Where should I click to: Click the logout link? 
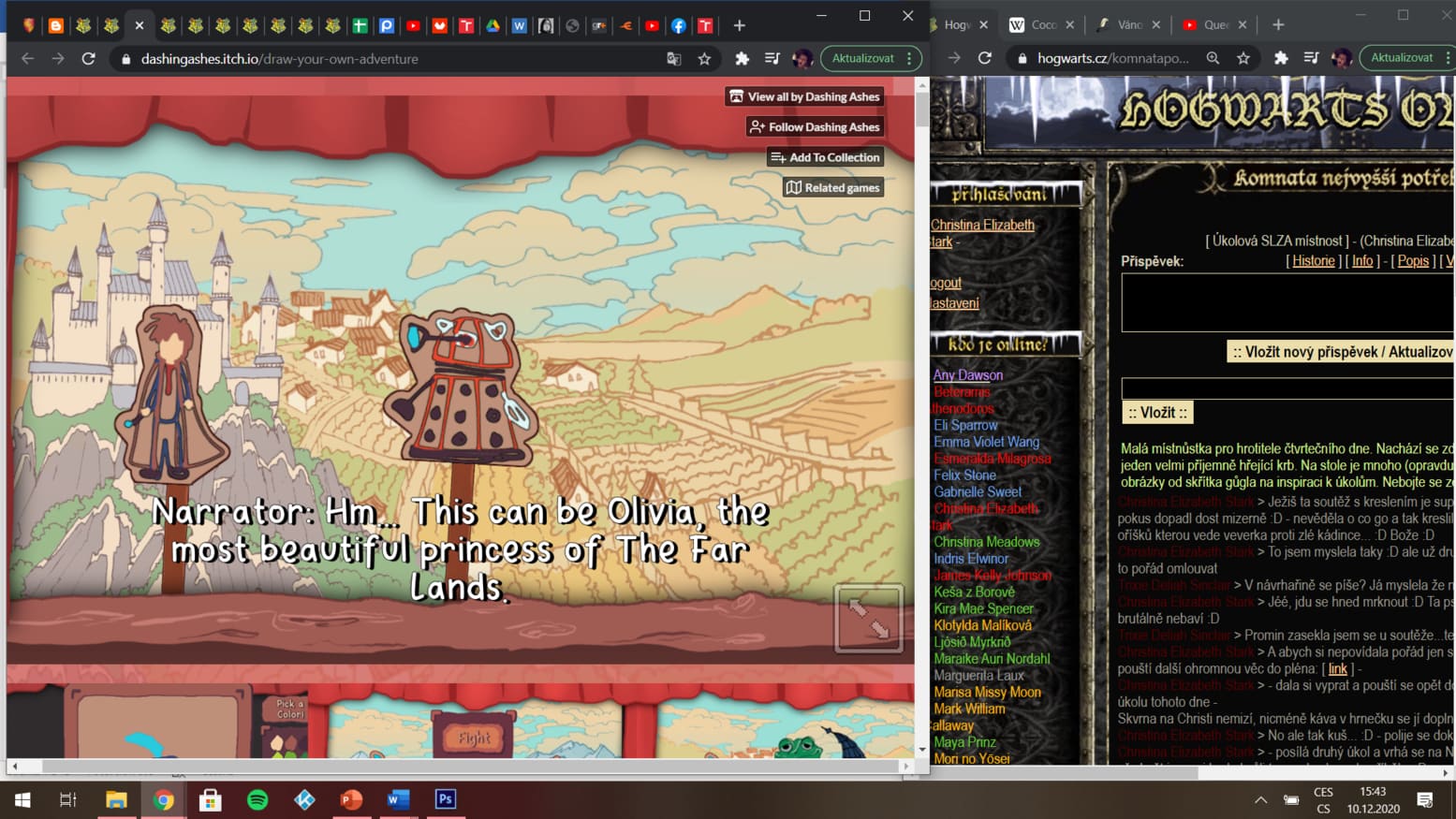[946, 283]
